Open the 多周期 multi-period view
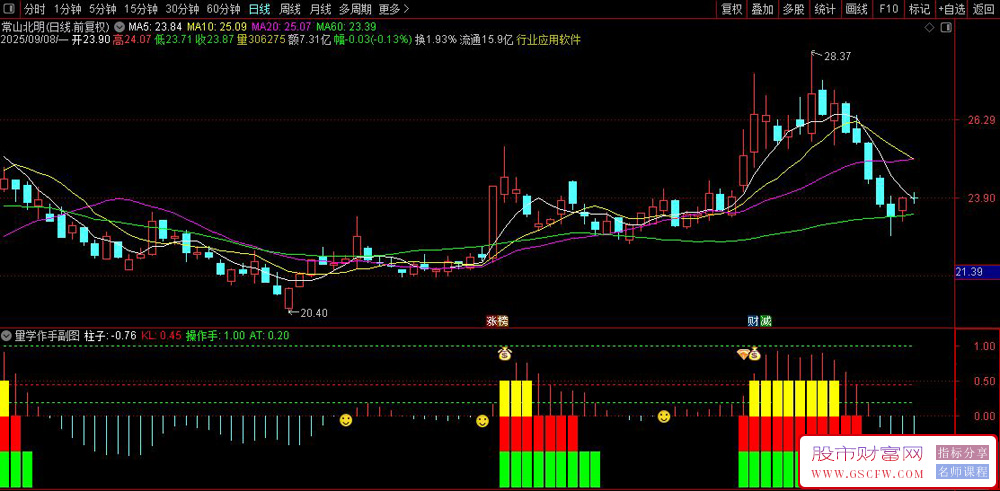1000x491 pixels. 355,9
